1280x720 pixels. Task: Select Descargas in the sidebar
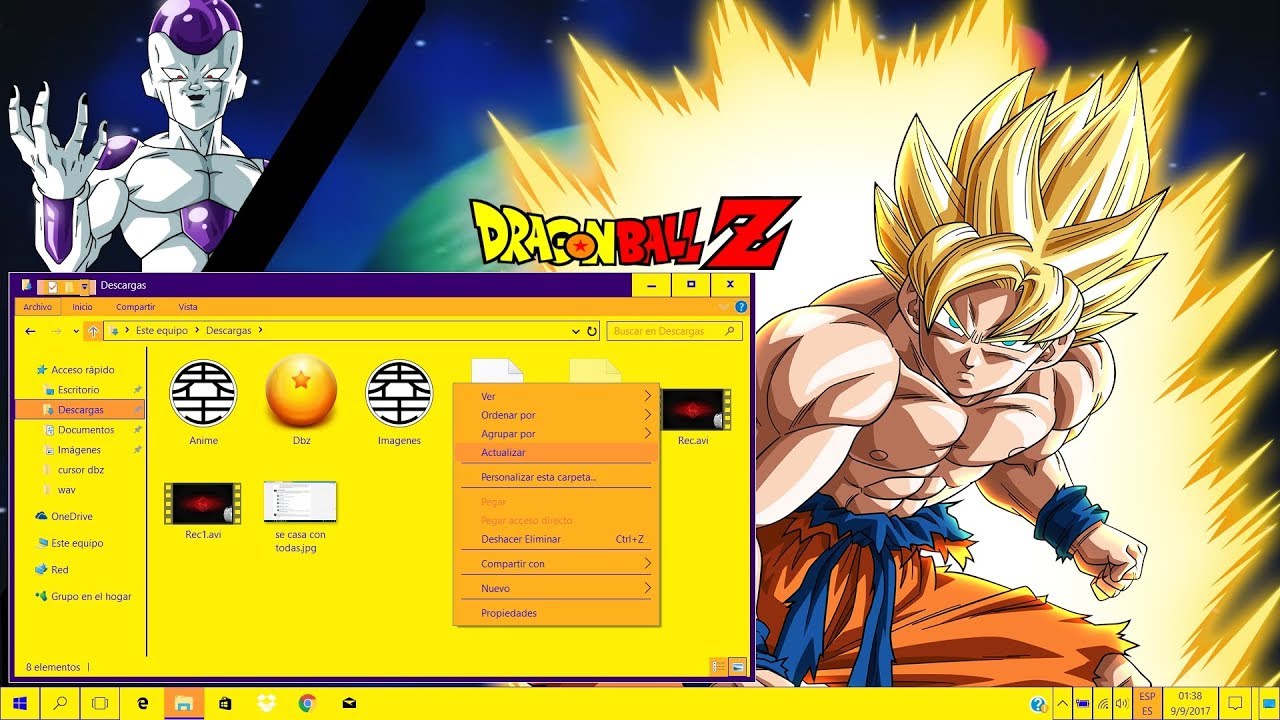[x=80, y=410]
